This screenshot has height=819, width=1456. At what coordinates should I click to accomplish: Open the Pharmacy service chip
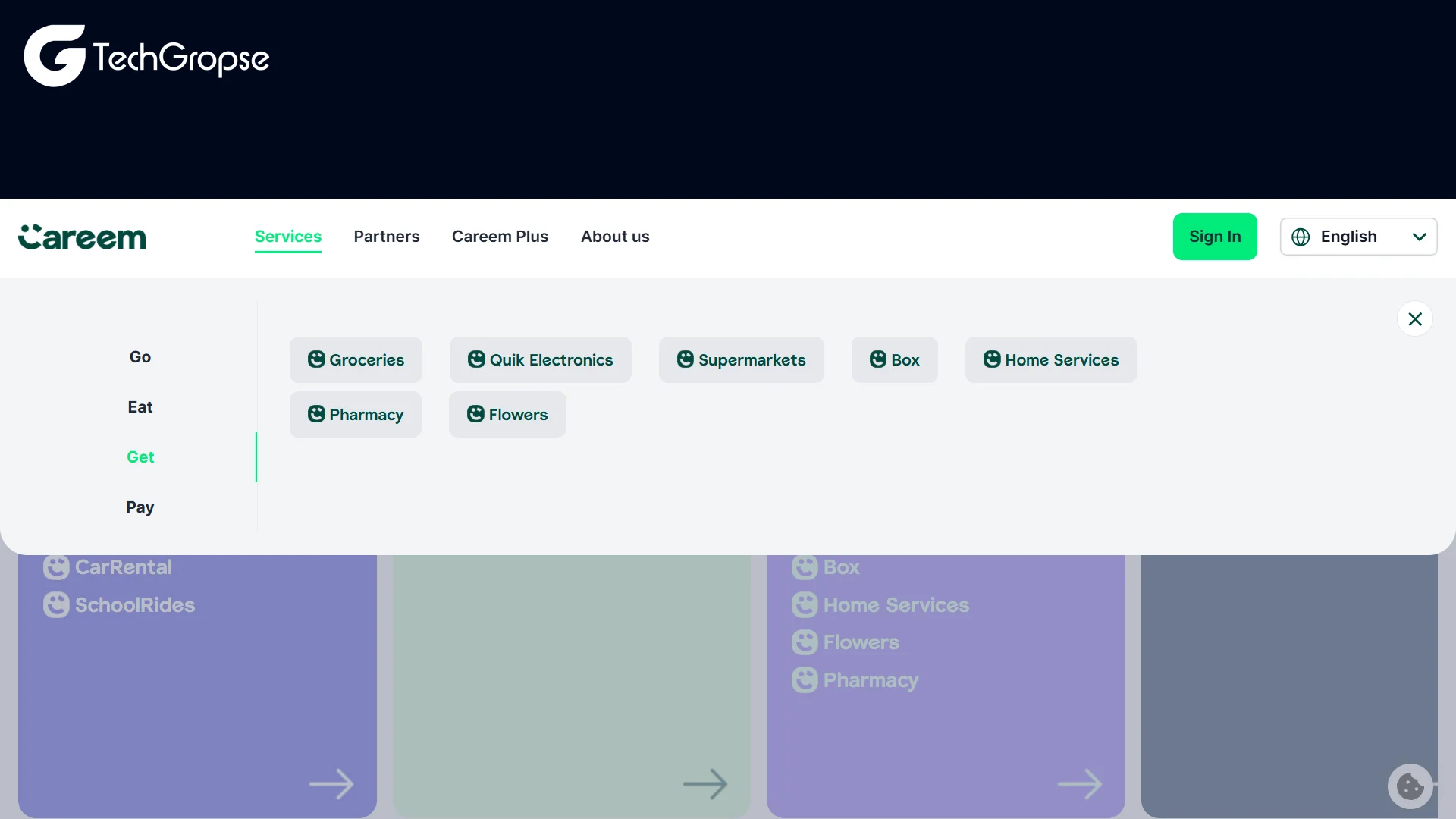(x=356, y=414)
